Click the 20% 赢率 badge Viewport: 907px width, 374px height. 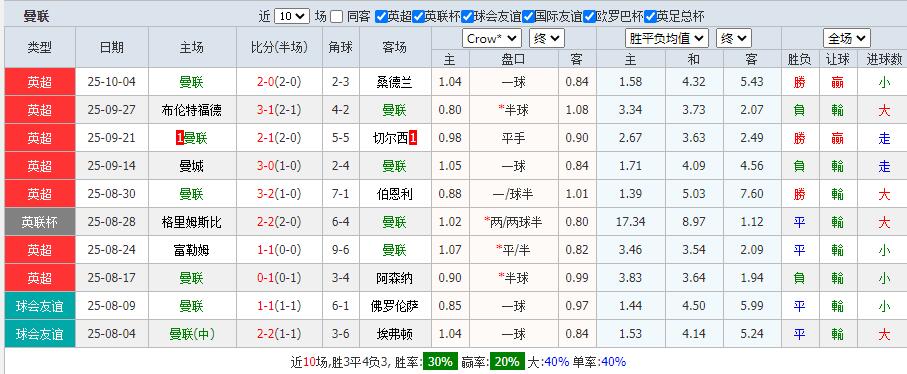(507, 362)
